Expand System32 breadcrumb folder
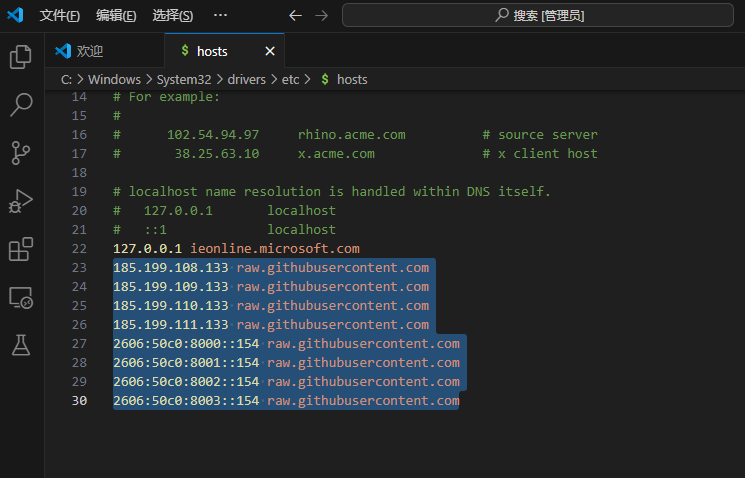 pos(183,79)
